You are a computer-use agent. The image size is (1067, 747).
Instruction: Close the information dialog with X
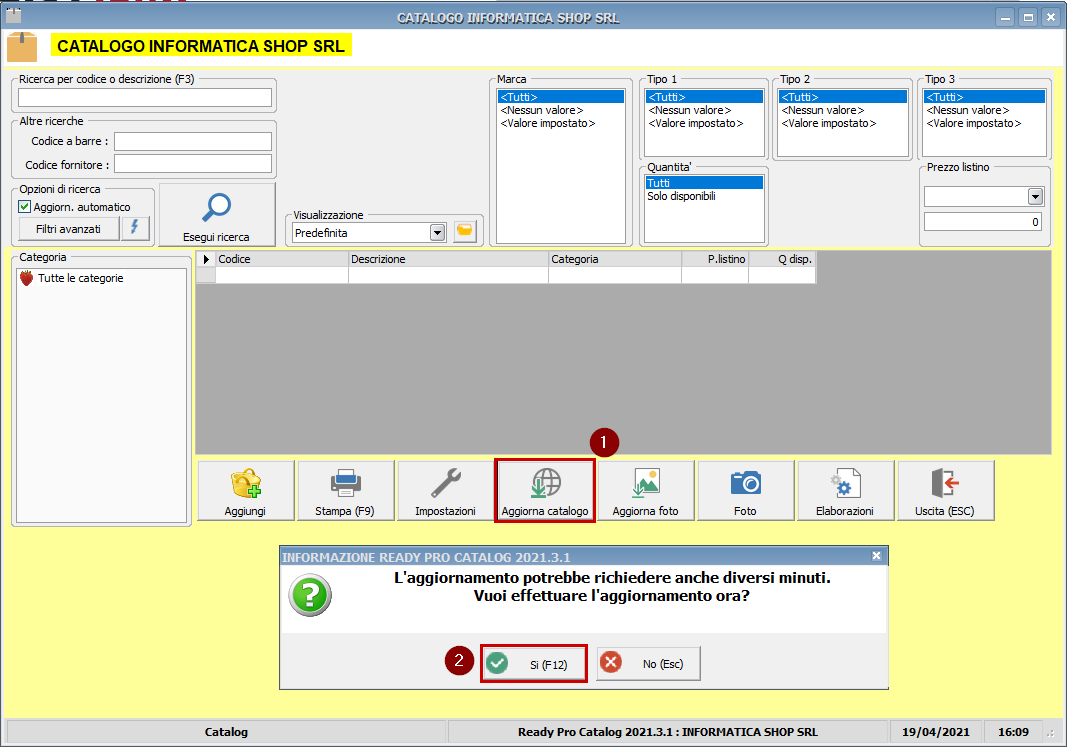pyautogui.click(x=876, y=556)
